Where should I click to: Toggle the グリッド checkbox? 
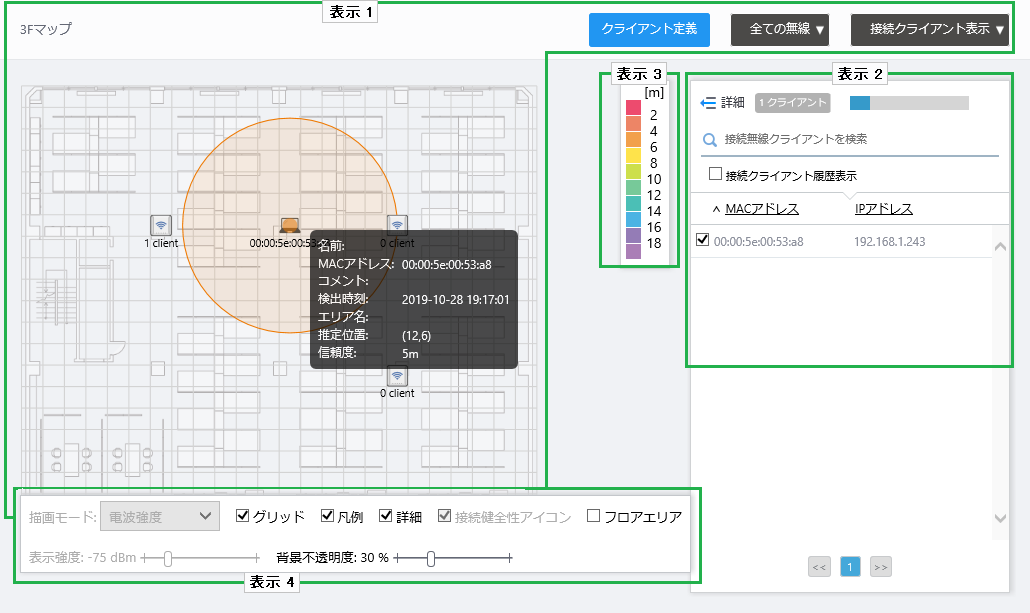[242, 516]
